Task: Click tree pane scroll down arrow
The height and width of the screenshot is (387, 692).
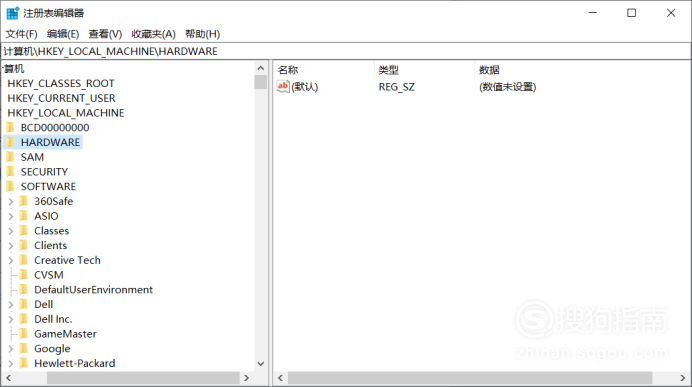Action: (x=261, y=364)
